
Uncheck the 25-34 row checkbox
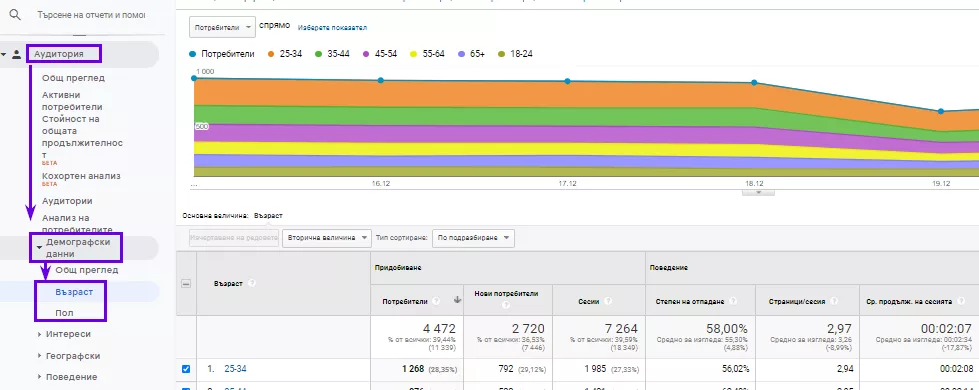click(x=185, y=369)
